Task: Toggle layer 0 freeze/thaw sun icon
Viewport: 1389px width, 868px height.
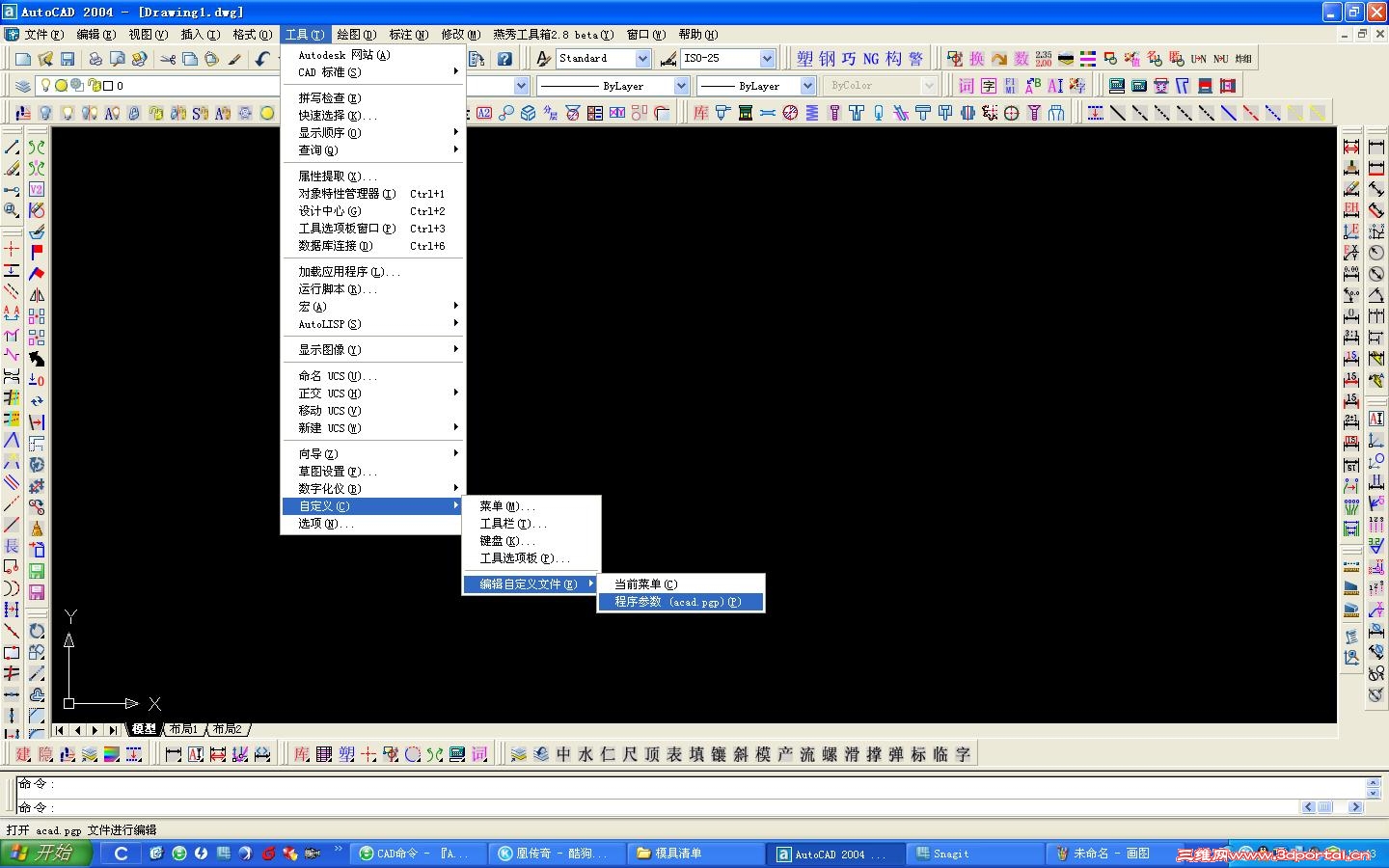Action: pos(61,86)
